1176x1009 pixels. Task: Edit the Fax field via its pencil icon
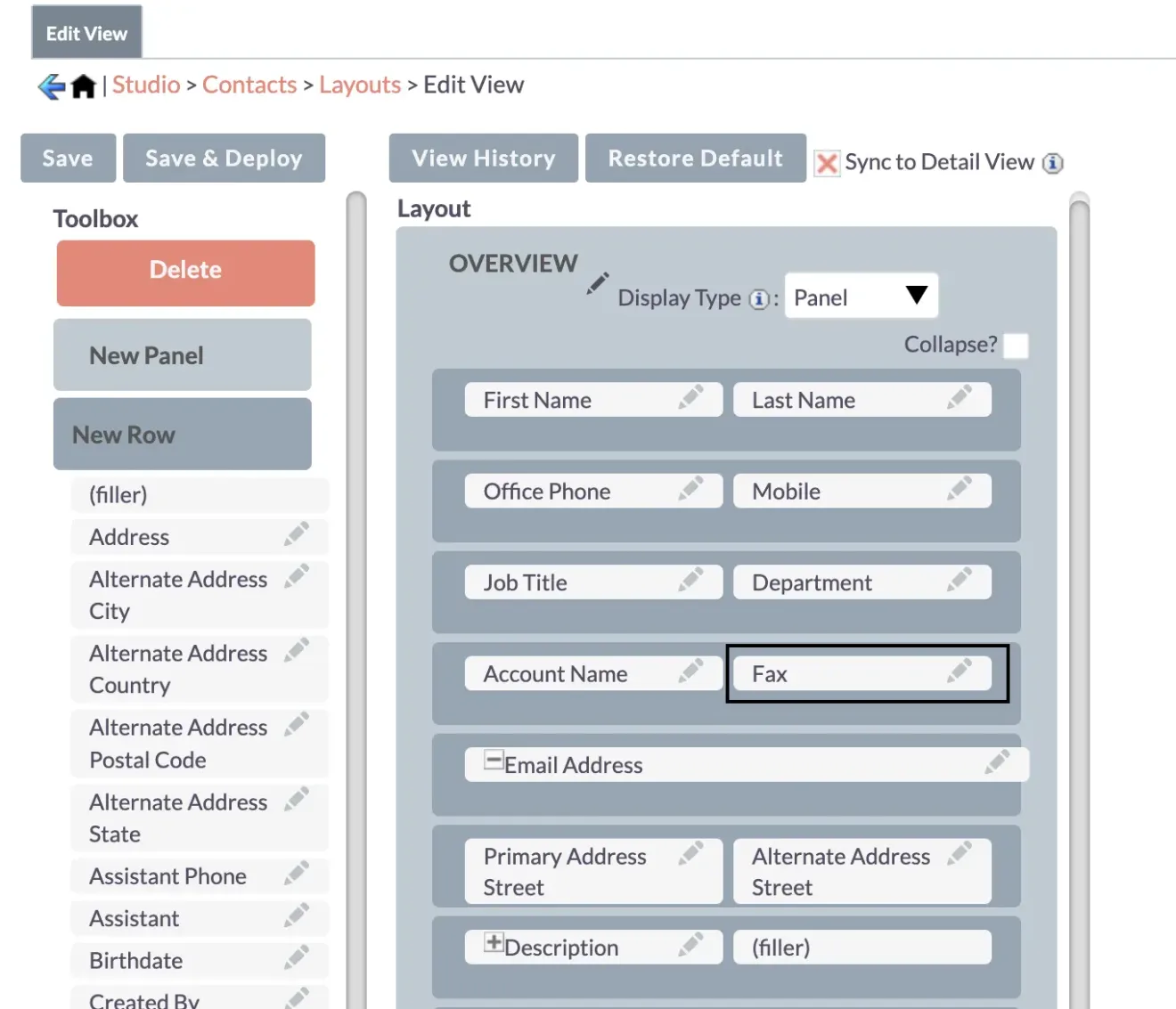960,673
